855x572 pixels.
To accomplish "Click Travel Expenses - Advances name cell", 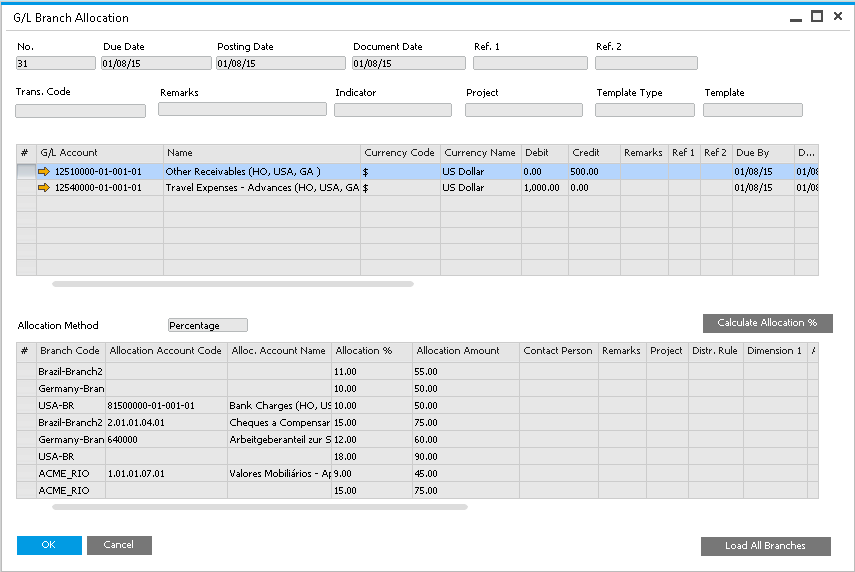I will point(262,188).
